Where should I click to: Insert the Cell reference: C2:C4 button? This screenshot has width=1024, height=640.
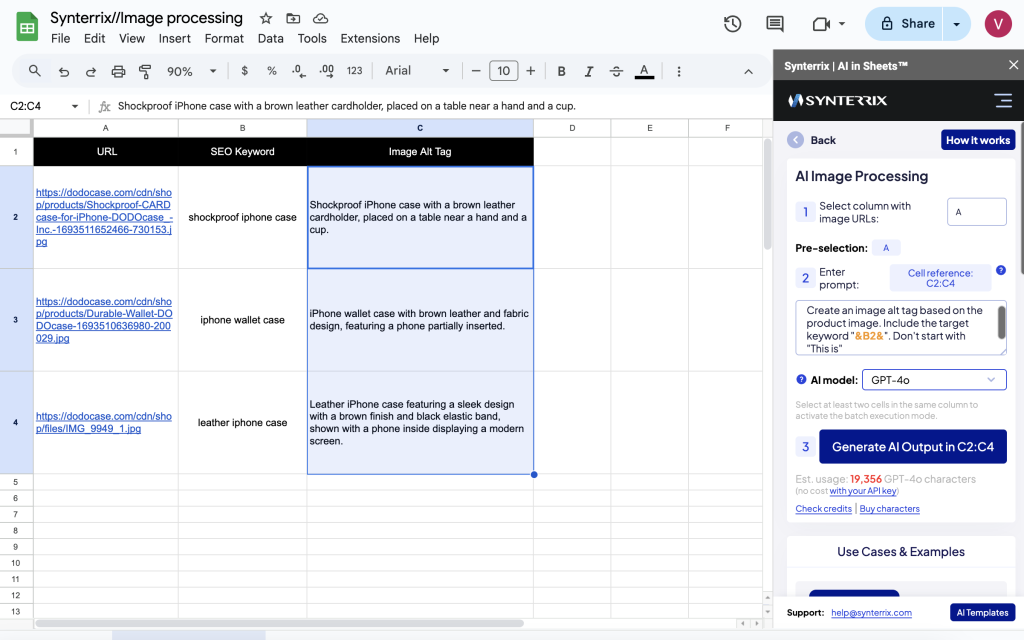click(940, 278)
